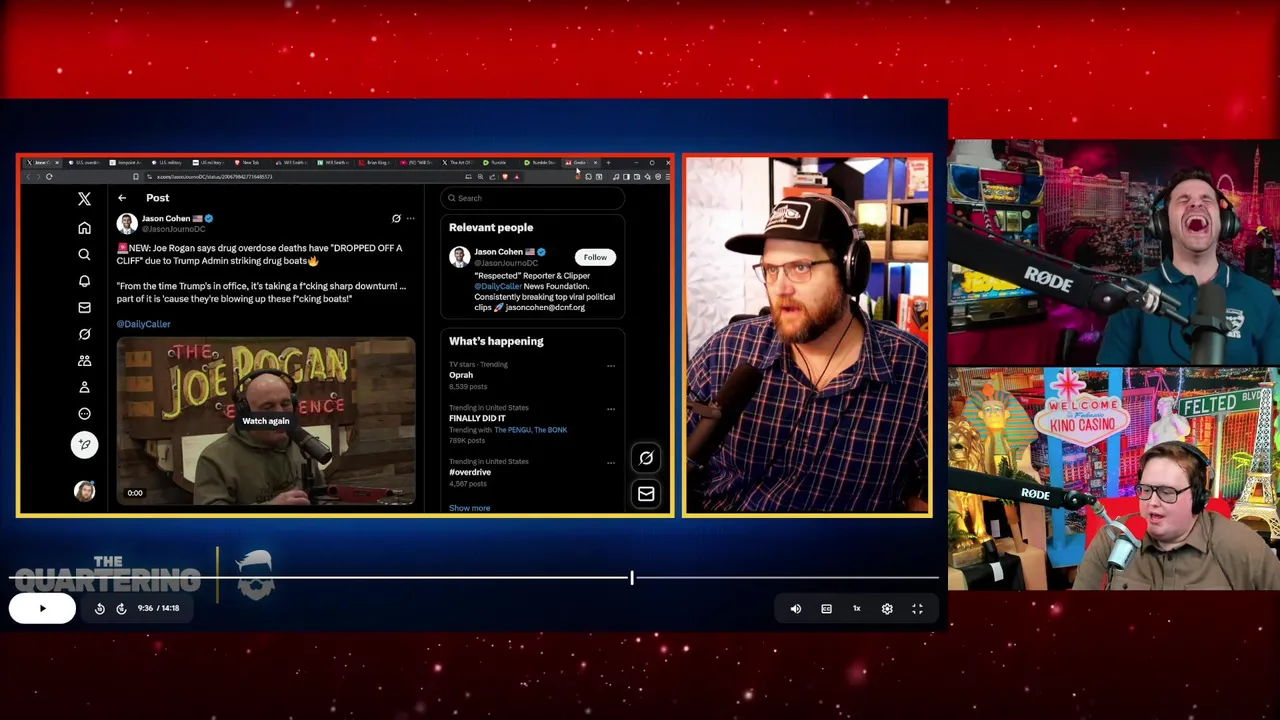Click @DailyCaller link in Jason Cohen's bio
The image size is (1280, 720).
tap(498, 286)
